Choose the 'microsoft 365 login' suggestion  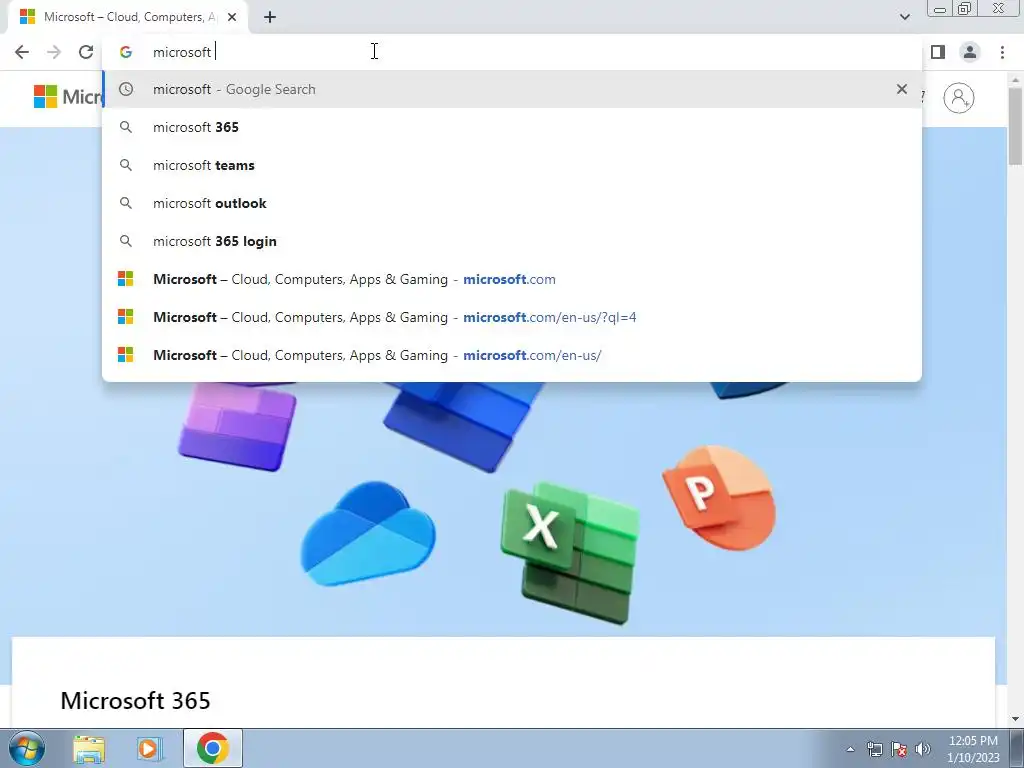click(x=512, y=241)
